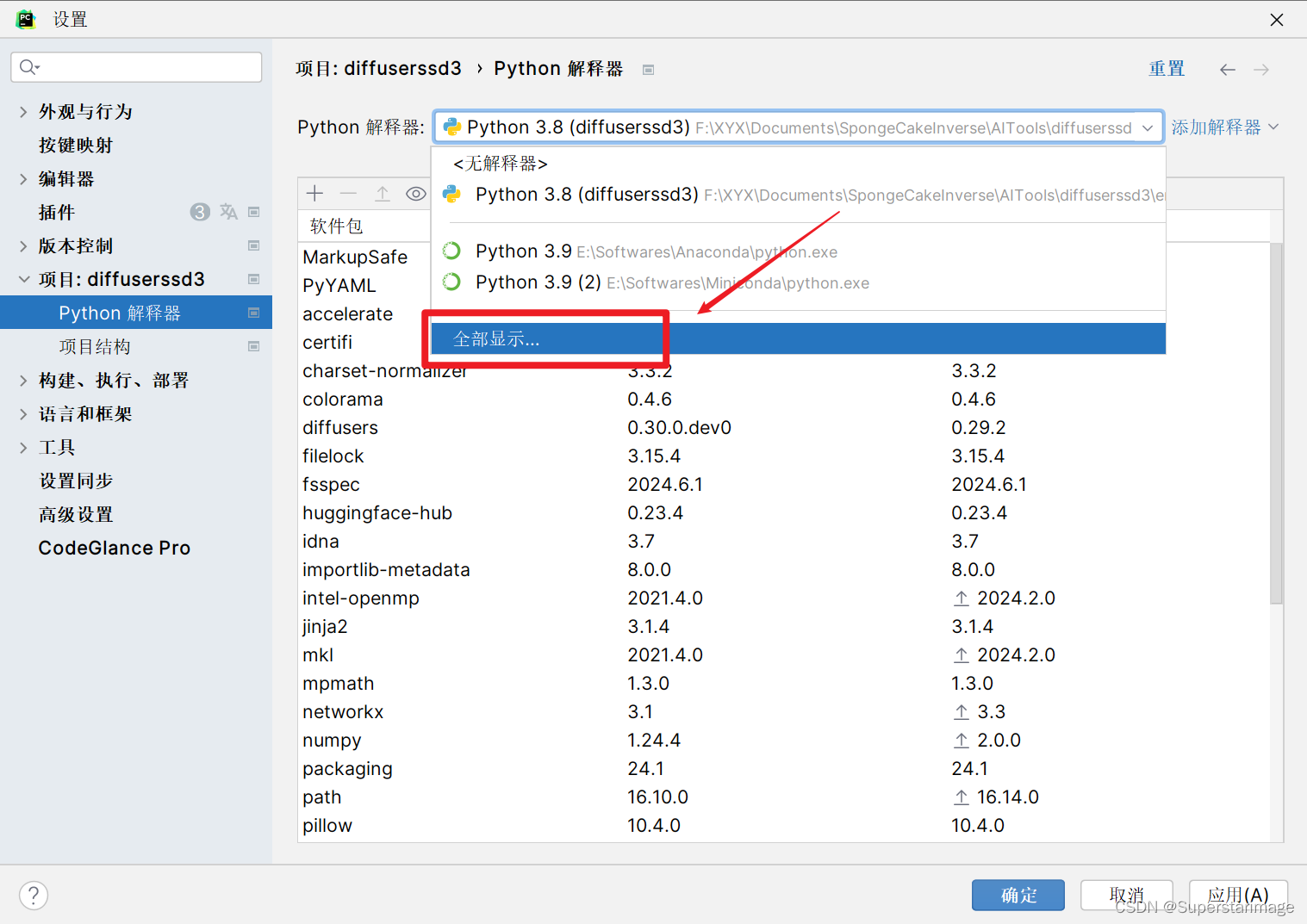Click the help question mark button
Viewport: 1307px width, 924px height.
(34, 895)
